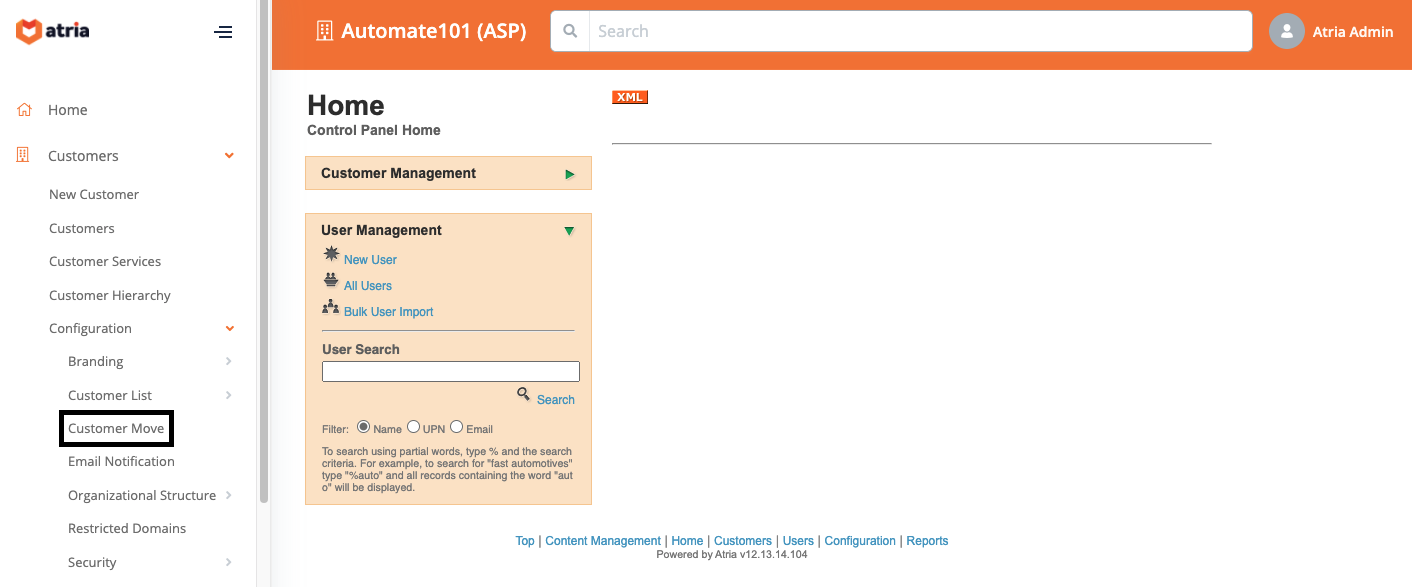Click the Home house icon in sidebar
The height and width of the screenshot is (587, 1412).
25,110
